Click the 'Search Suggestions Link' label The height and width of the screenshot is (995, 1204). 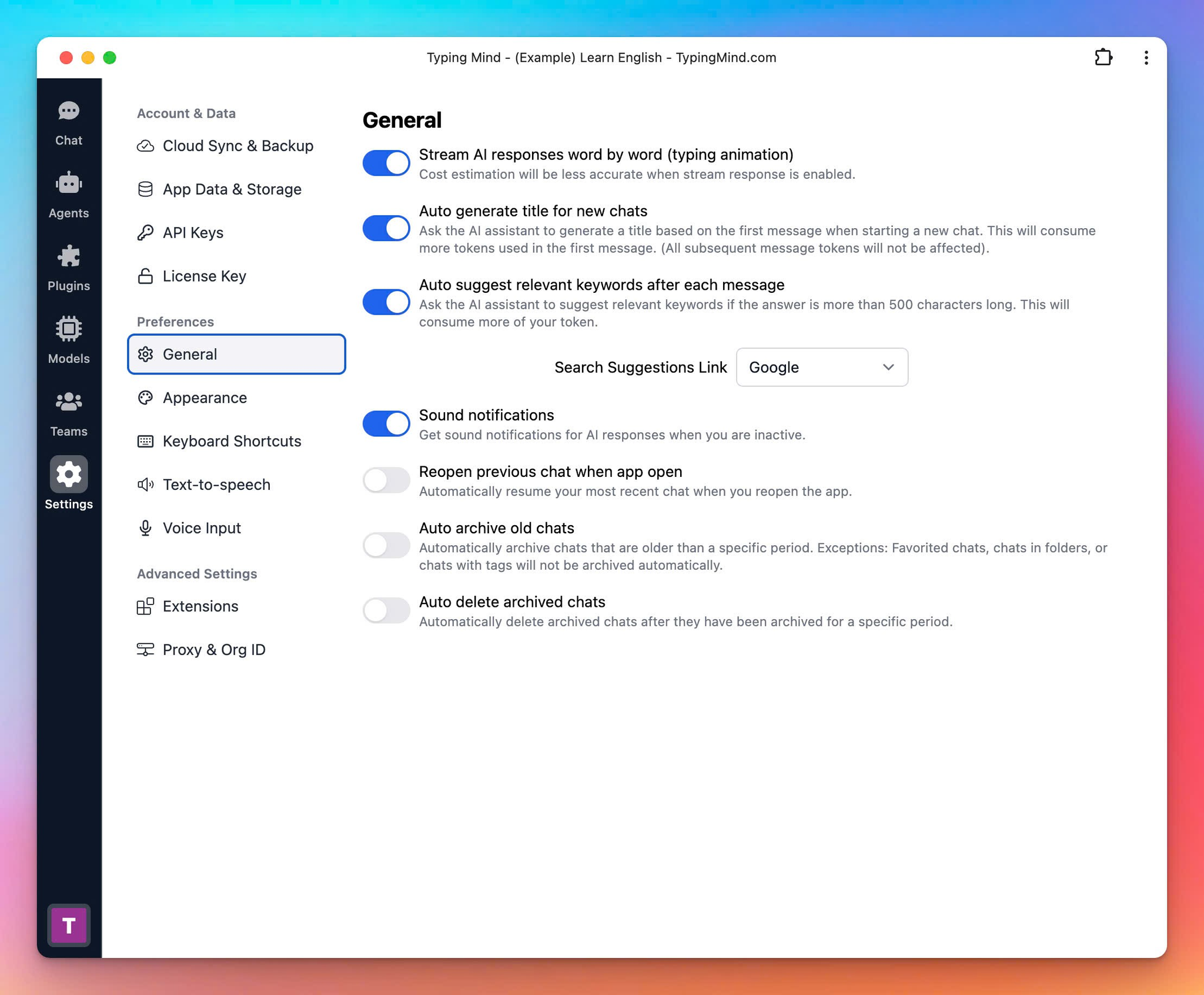pos(640,368)
